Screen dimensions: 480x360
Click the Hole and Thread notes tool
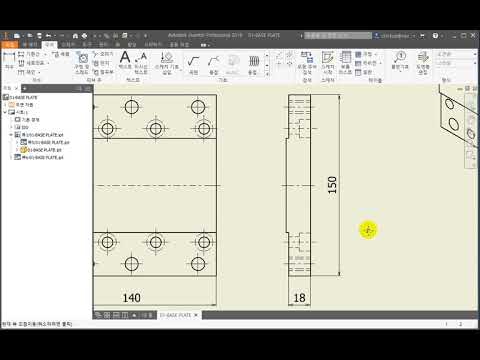tap(81, 63)
